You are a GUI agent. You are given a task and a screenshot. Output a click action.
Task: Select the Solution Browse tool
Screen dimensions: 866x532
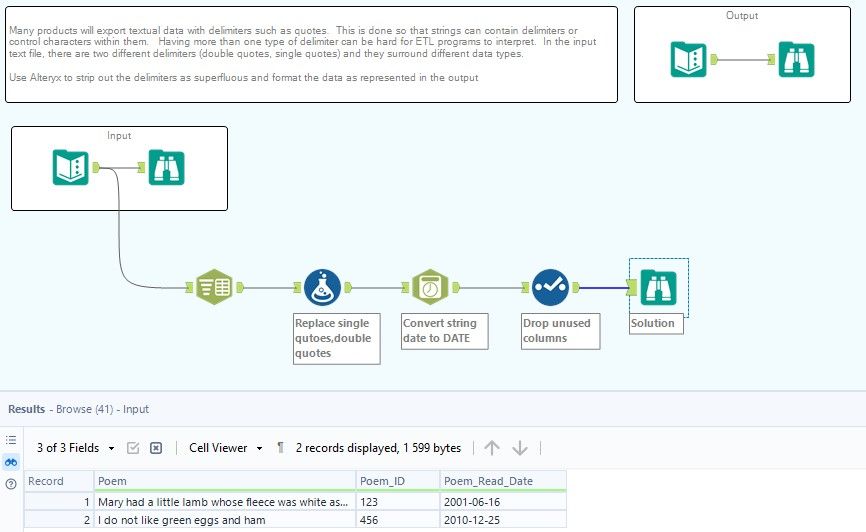point(658,287)
